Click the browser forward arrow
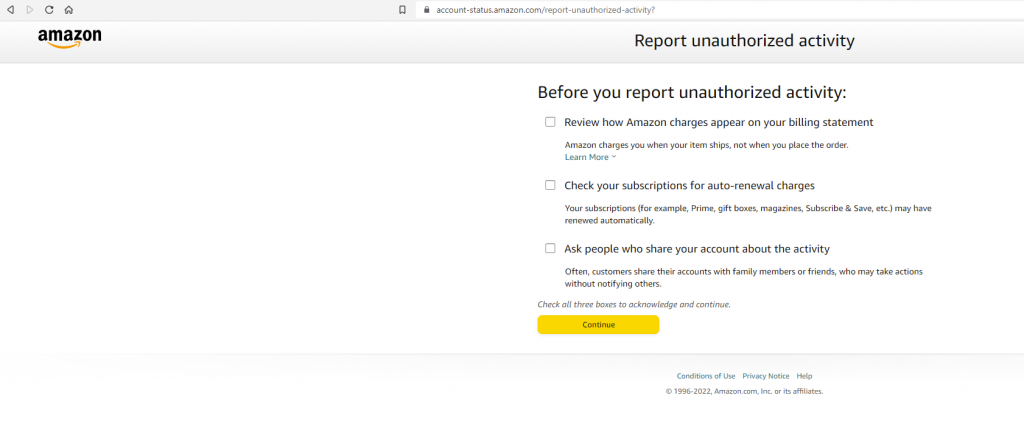Image resolution: width=1024 pixels, height=432 pixels. click(x=29, y=9)
